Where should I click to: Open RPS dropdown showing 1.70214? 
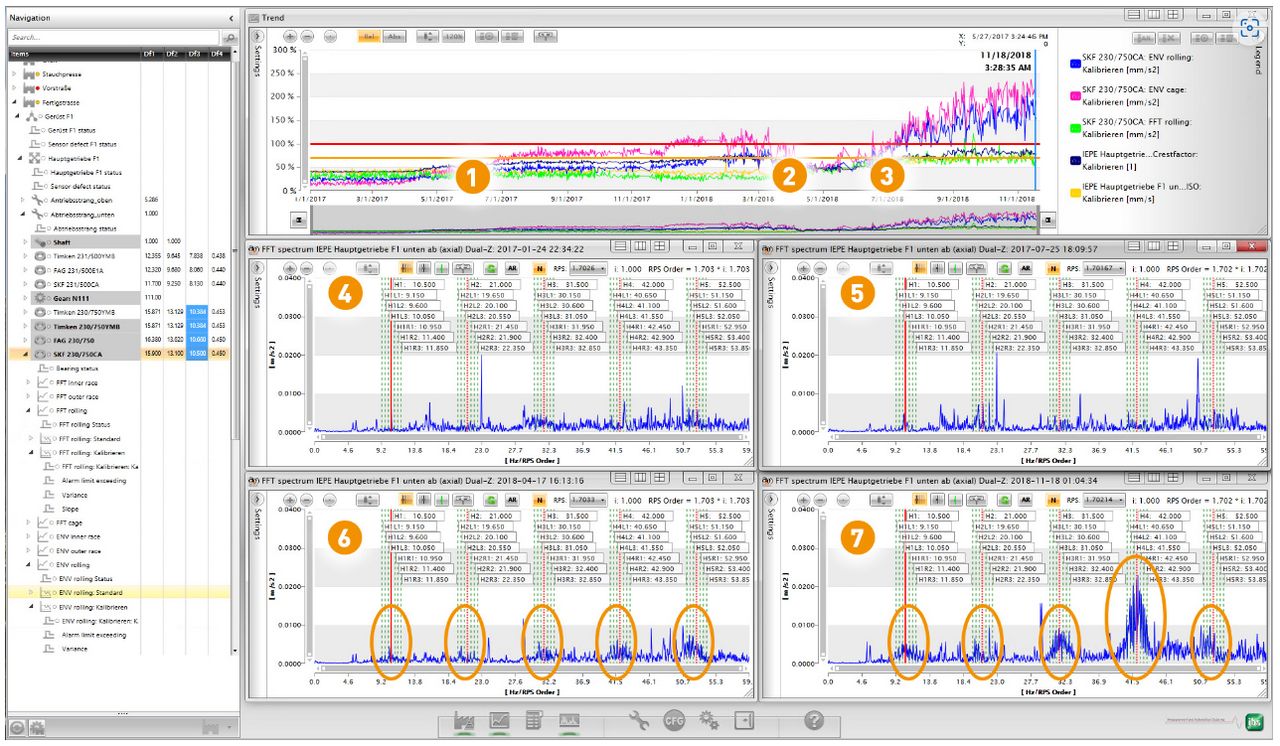tap(1105, 498)
